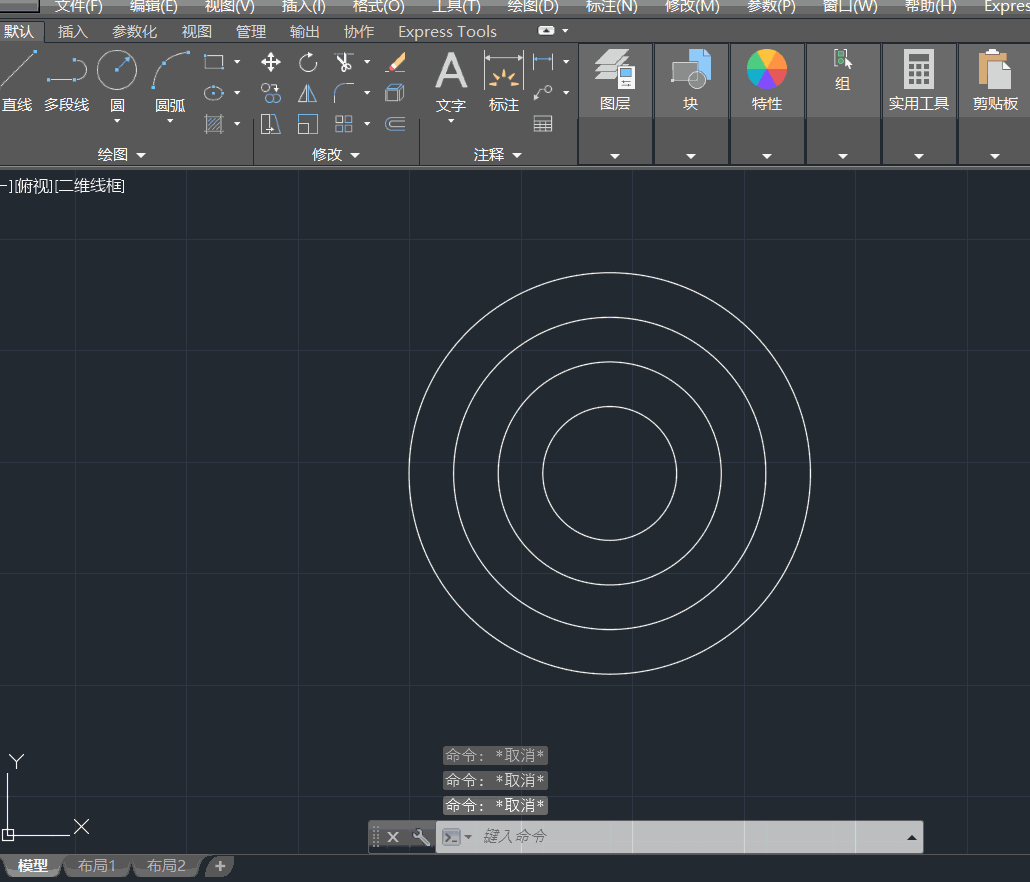
Task: Select the Ellipse draw tool
Action: (x=214, y=93)
